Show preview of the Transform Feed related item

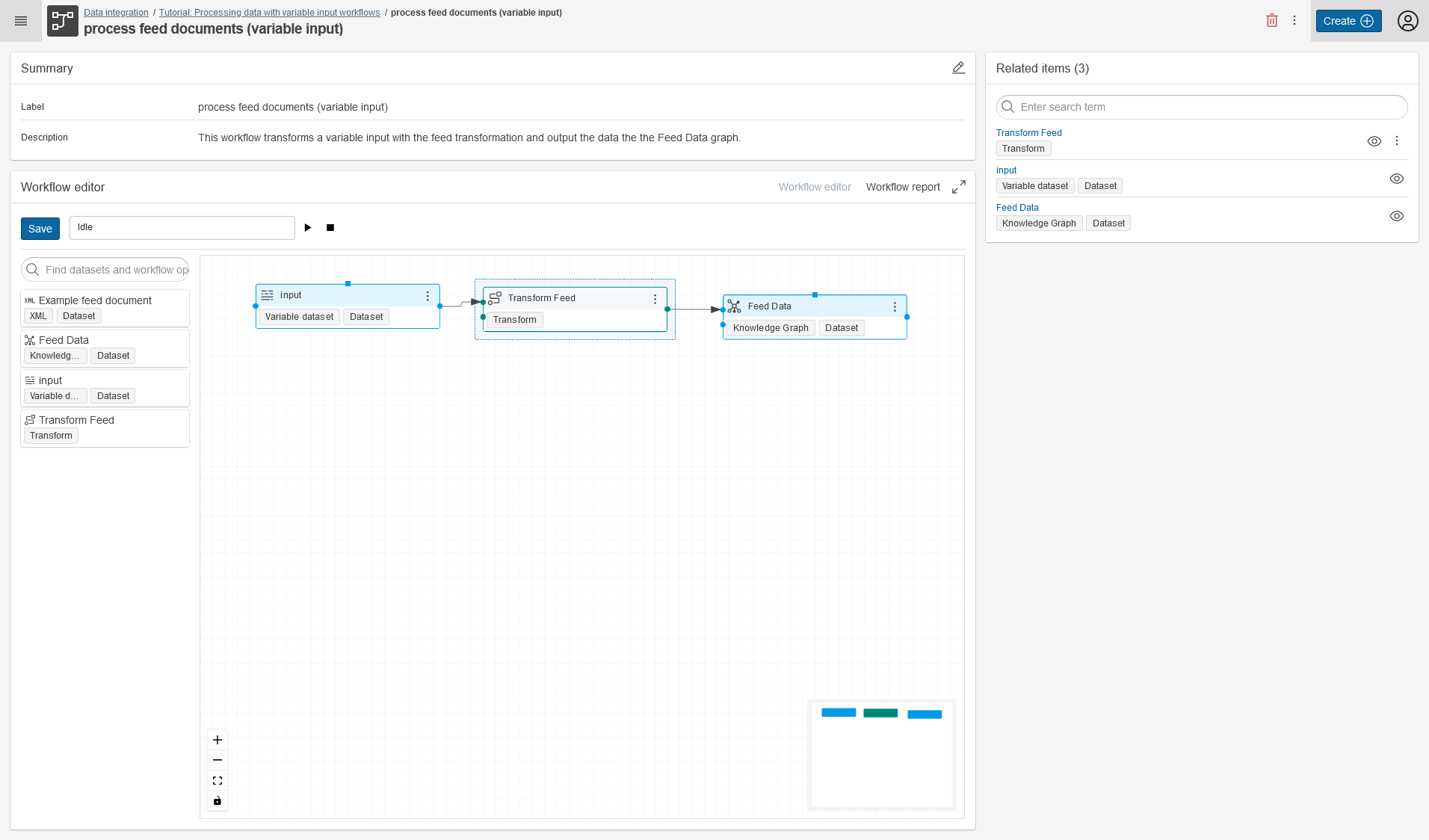tap(1374, 140)
